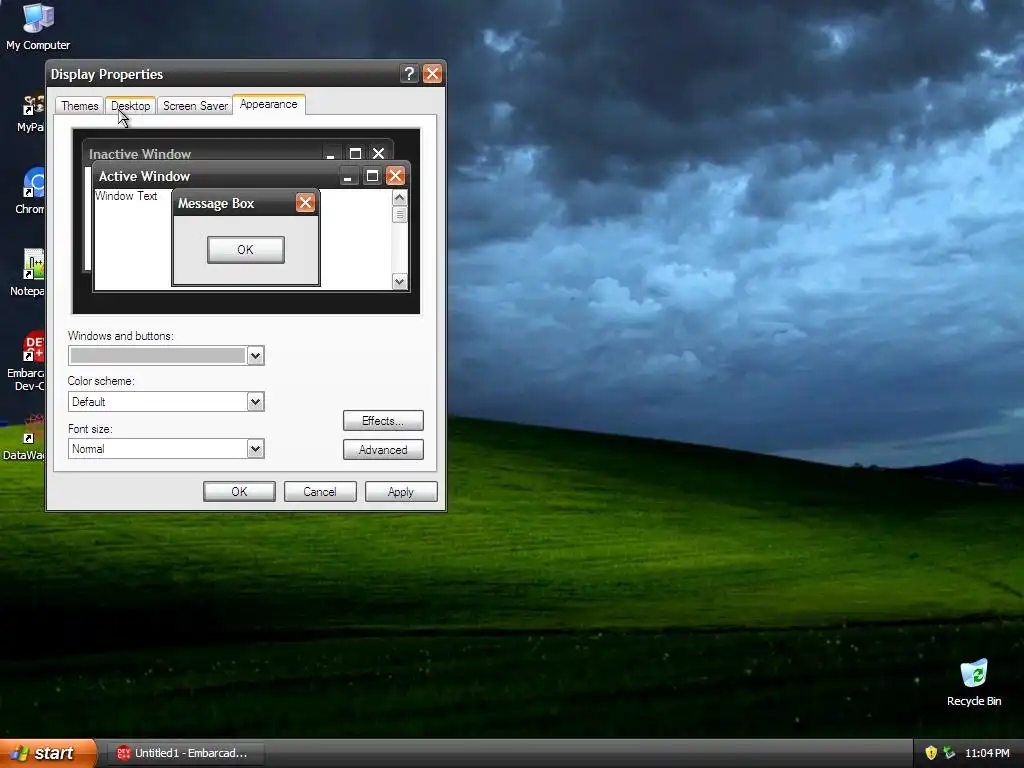This screenshot has width=1024, height=768.
Task: Open the Screen Saver tab
Action: [x=195, y=106]
